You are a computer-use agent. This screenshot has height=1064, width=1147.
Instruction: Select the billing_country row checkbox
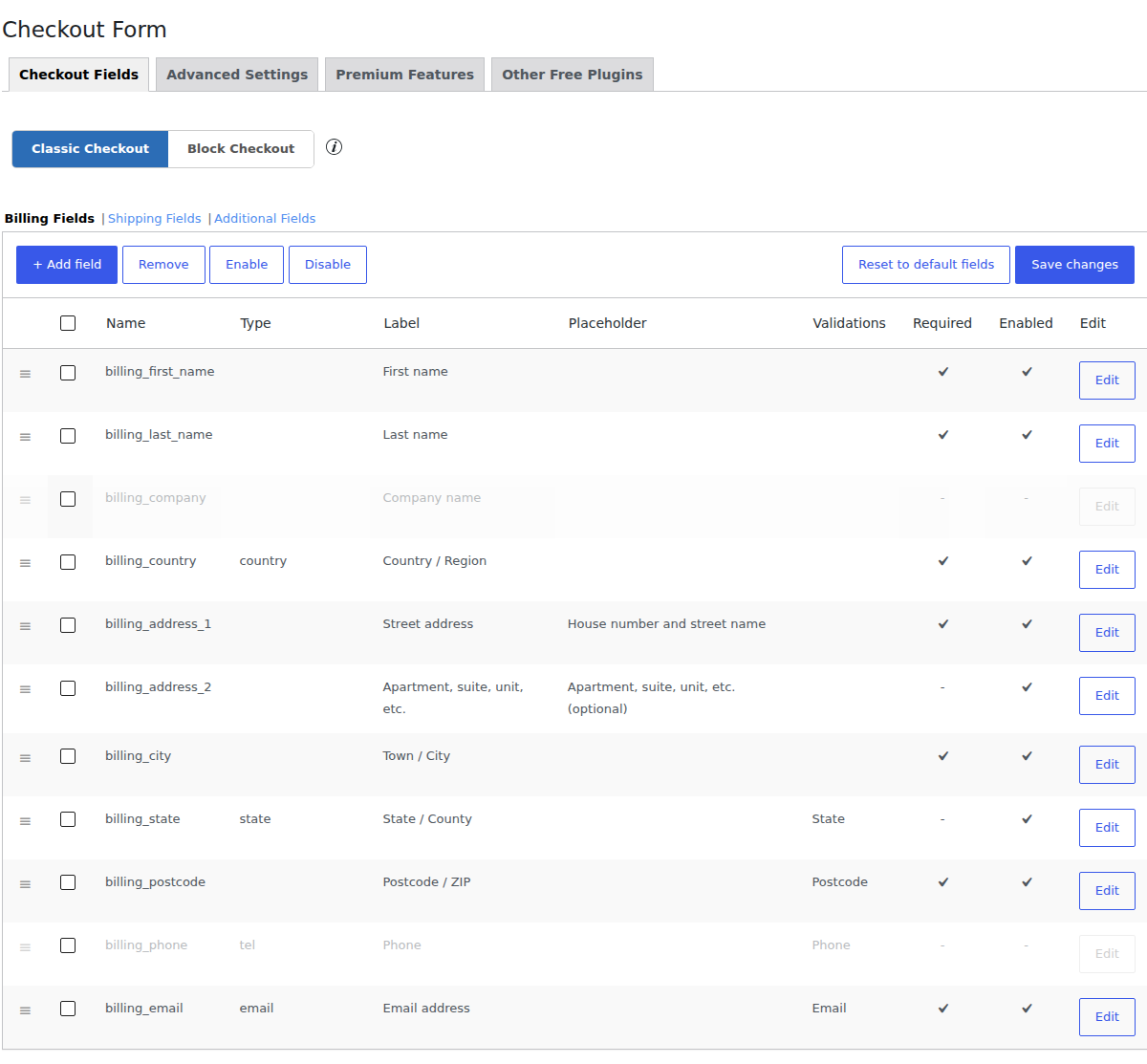(x=68, y=562)
